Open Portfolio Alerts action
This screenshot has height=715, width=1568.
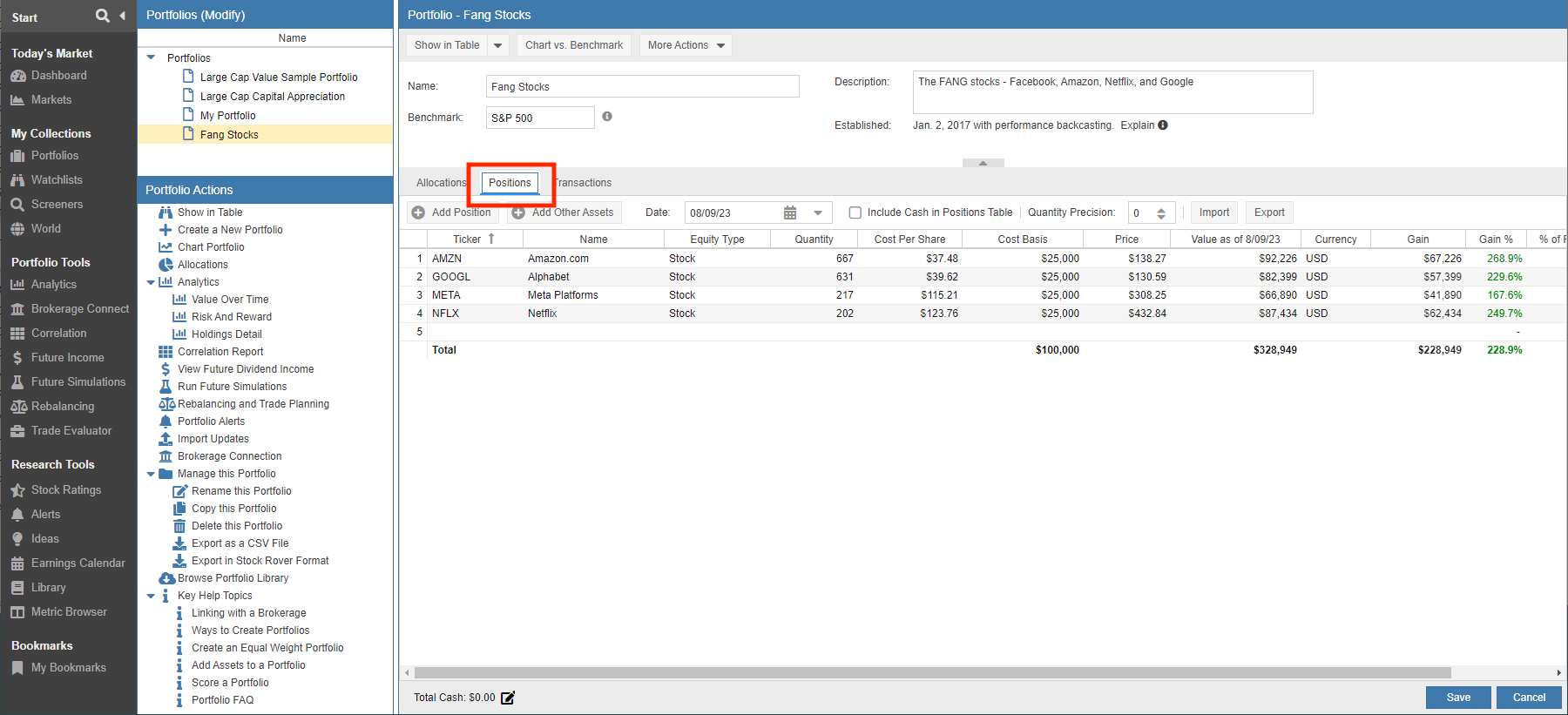point(211,422)
